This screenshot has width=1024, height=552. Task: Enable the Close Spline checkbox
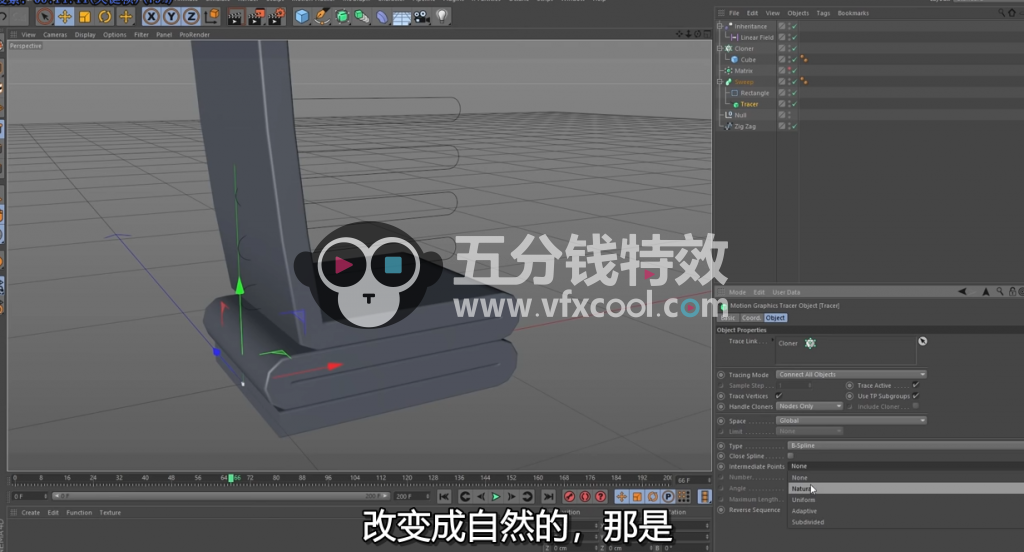click(790, 456)
